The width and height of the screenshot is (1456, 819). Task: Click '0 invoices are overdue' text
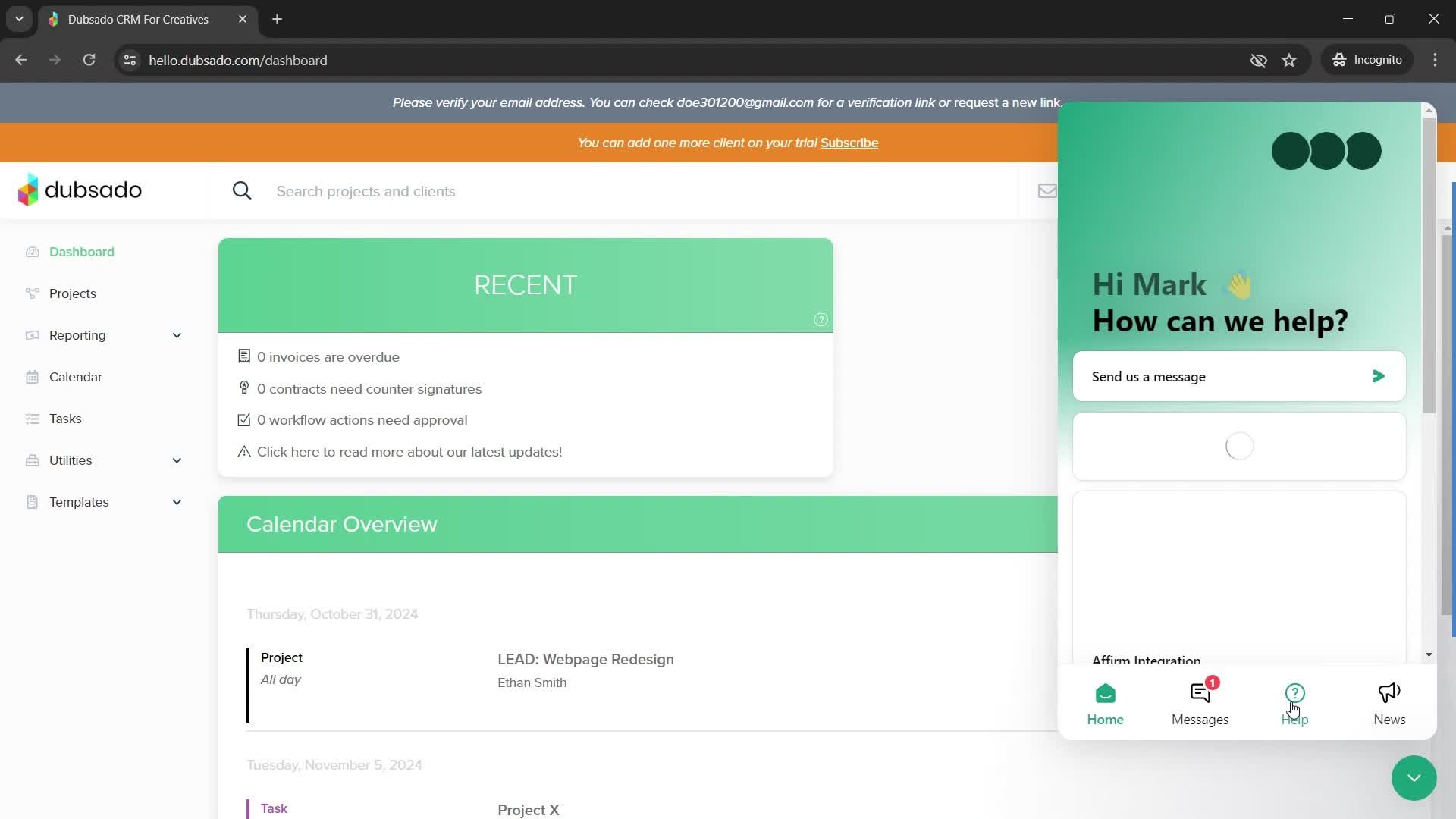[x=328, y=357]
